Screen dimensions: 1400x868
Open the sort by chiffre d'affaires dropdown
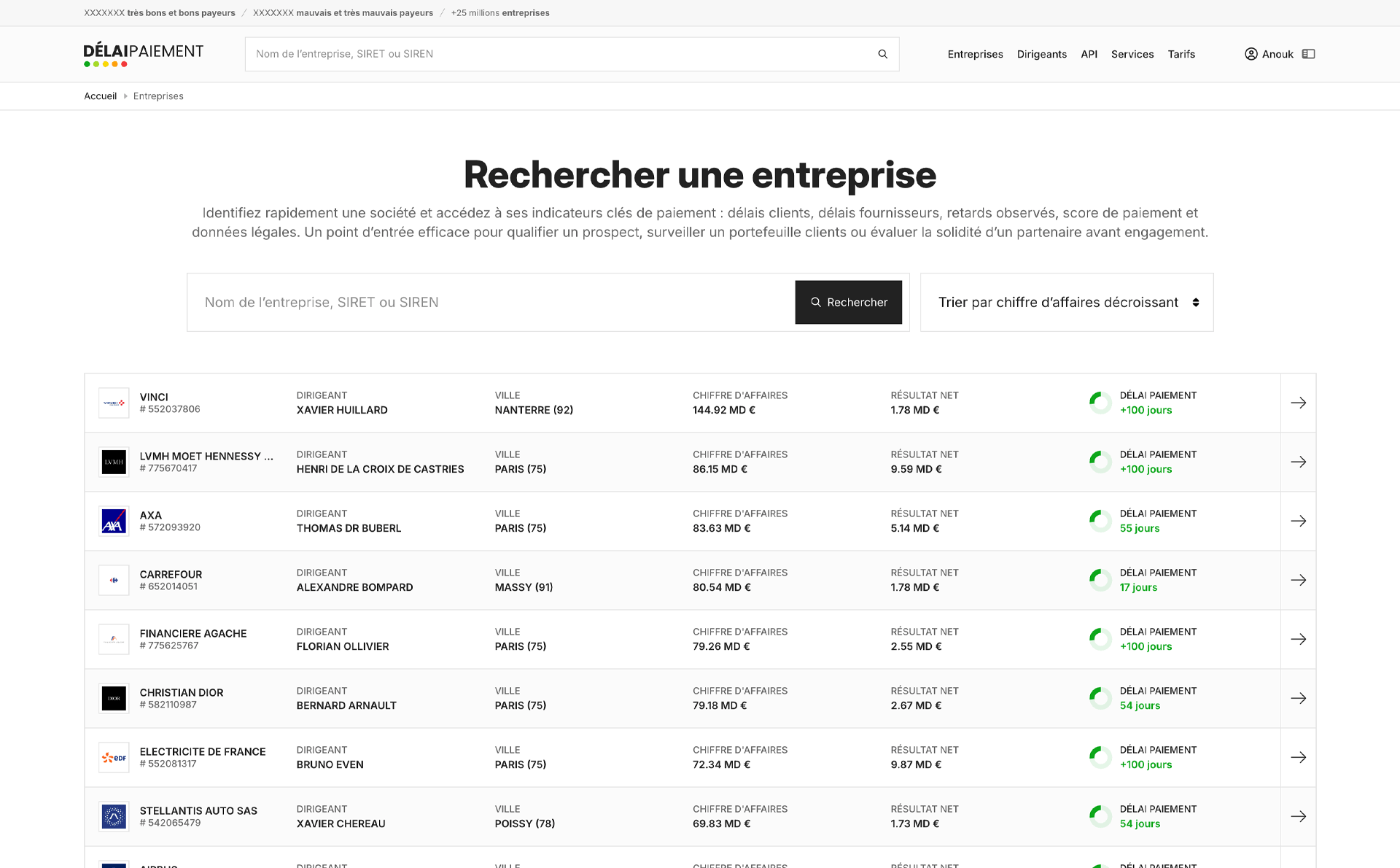pos(1067,302)
